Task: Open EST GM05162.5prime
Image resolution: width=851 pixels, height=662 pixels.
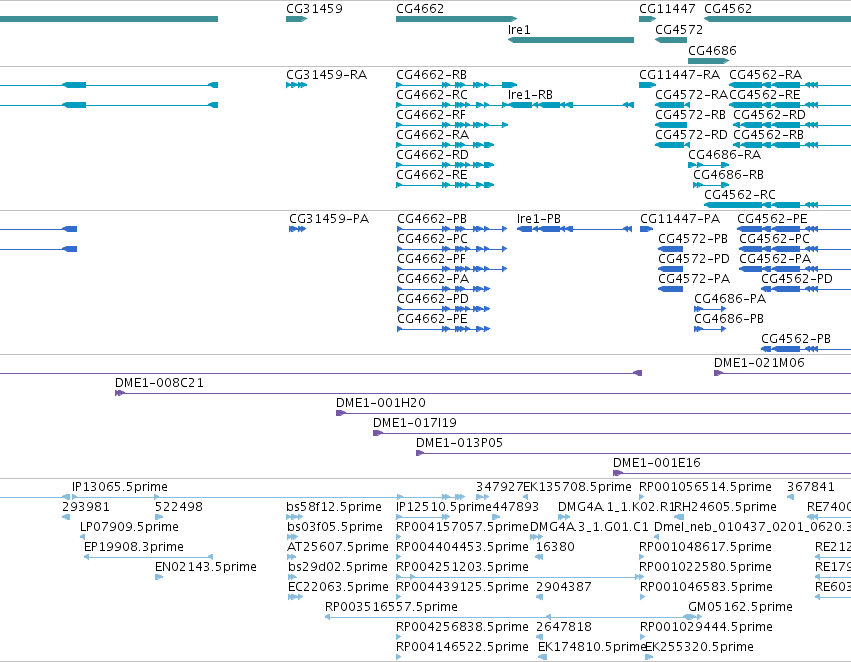Action: coord(740,607)
